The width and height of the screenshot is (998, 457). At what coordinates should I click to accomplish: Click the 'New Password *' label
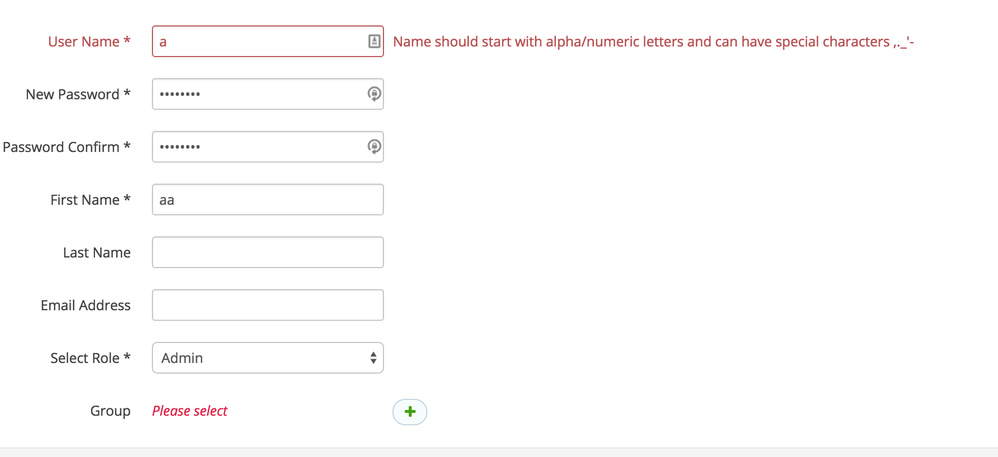[x=78, y=94]
